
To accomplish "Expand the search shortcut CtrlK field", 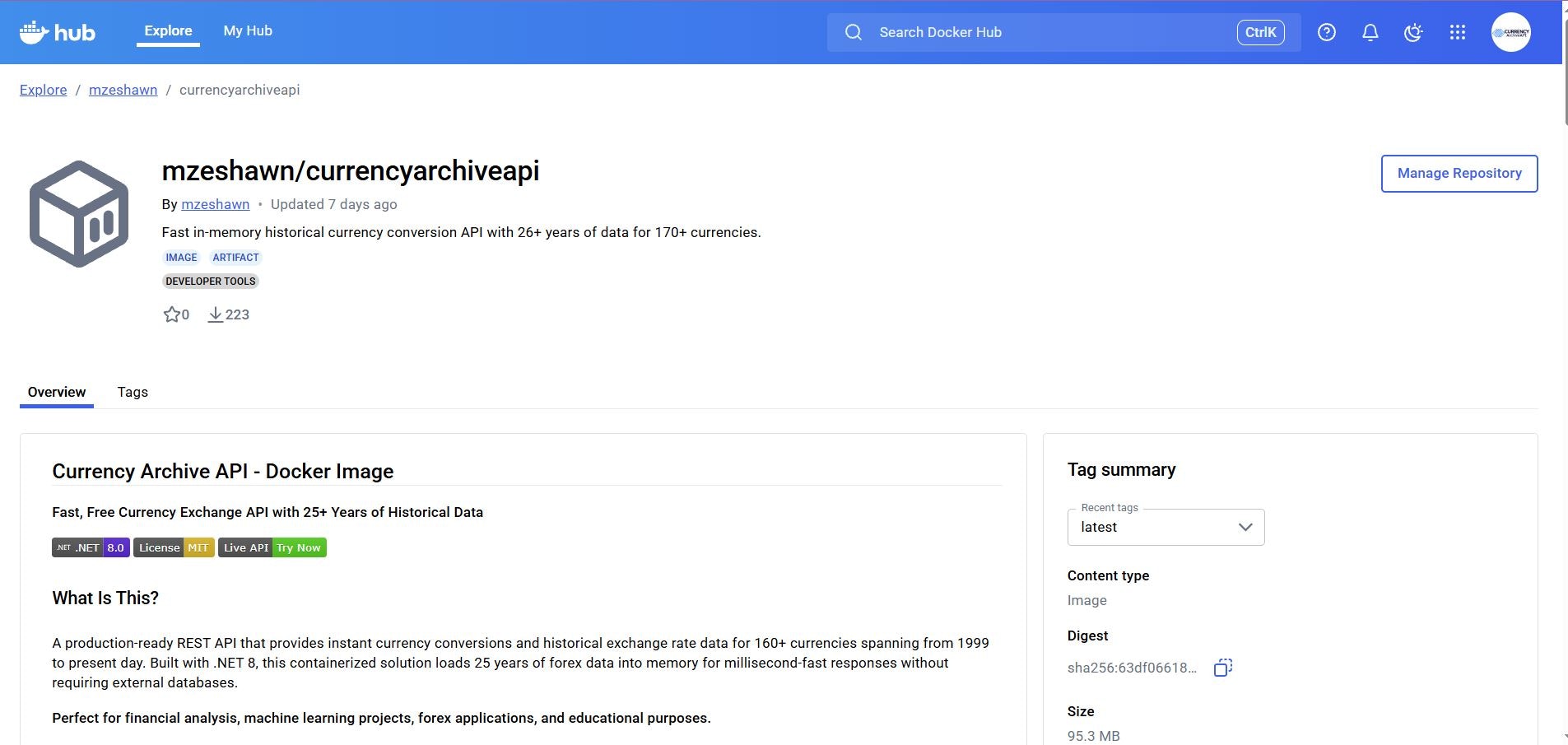I will (1260, 32).
